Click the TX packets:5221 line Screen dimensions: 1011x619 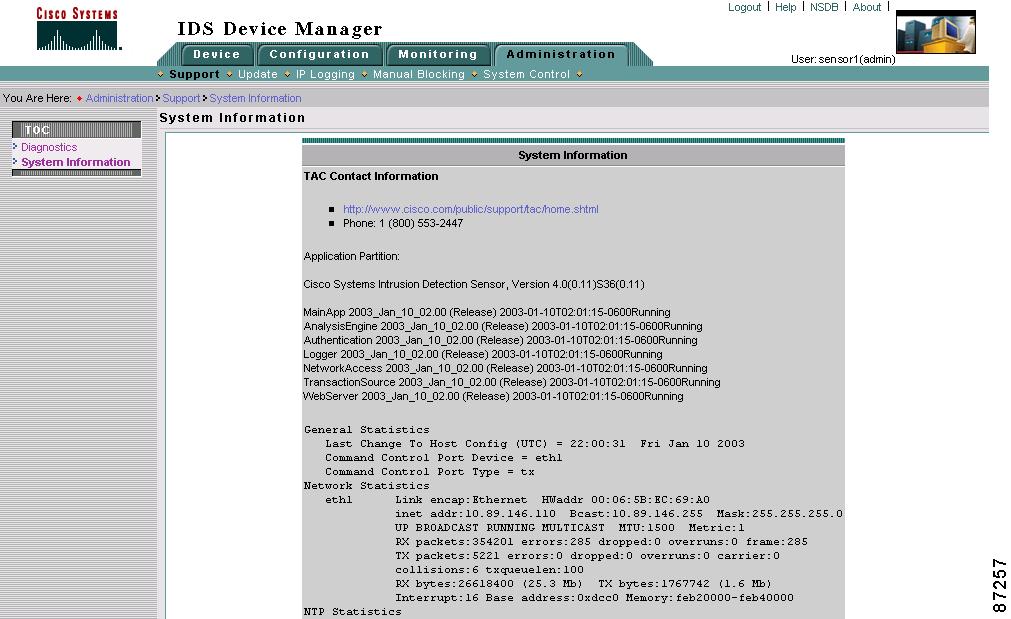[x=587, y=556]
